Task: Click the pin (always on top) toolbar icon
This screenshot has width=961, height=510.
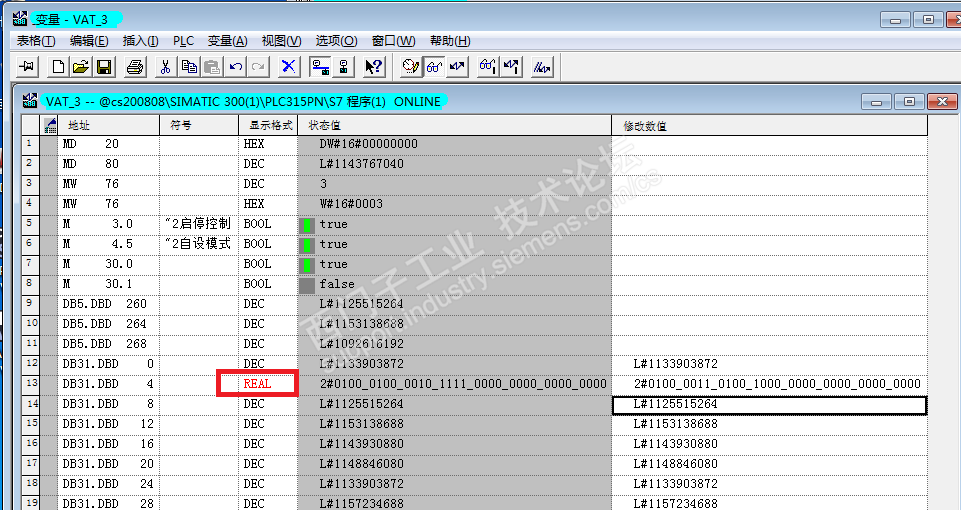Action: pyautogui.click(x=26, y=66)
